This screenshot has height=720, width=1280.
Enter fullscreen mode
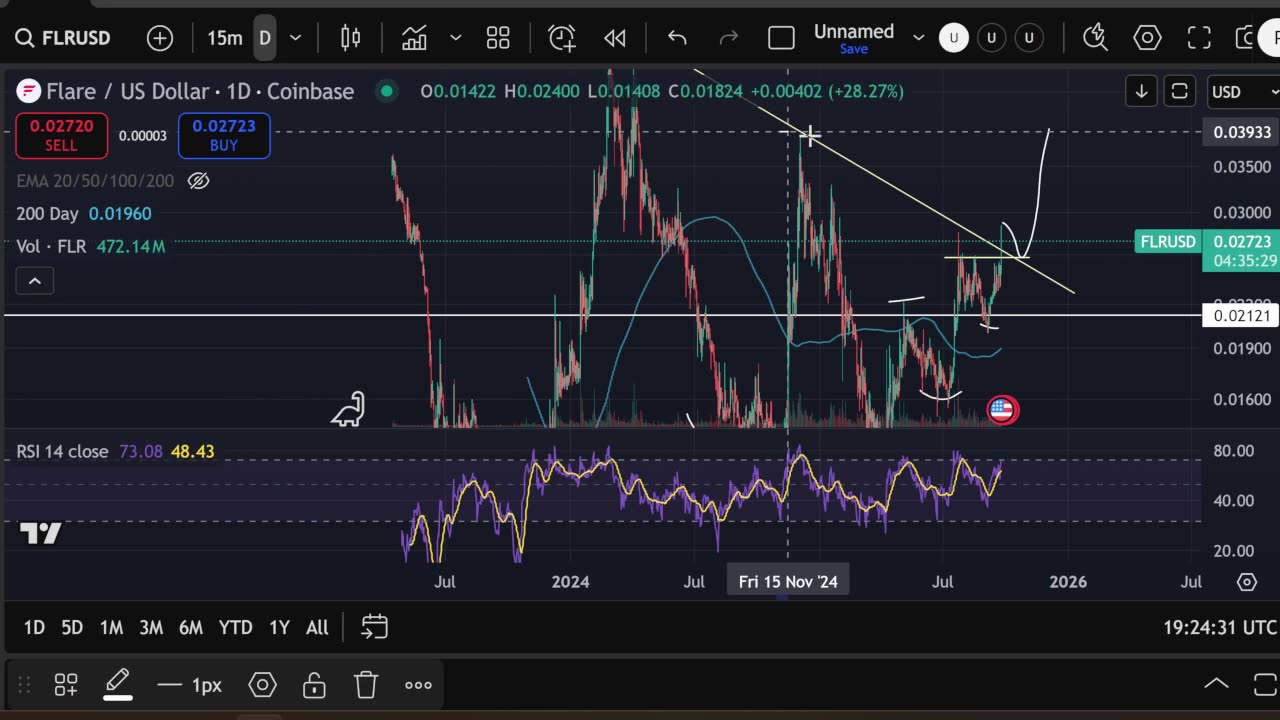click(1199, 38)
